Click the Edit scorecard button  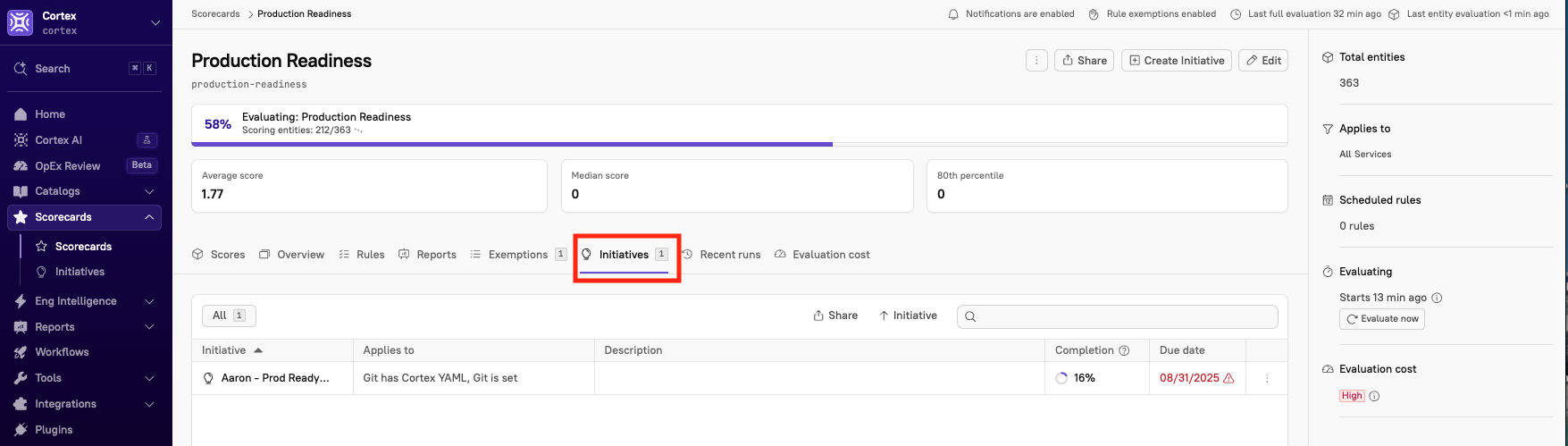[1263, 61]
